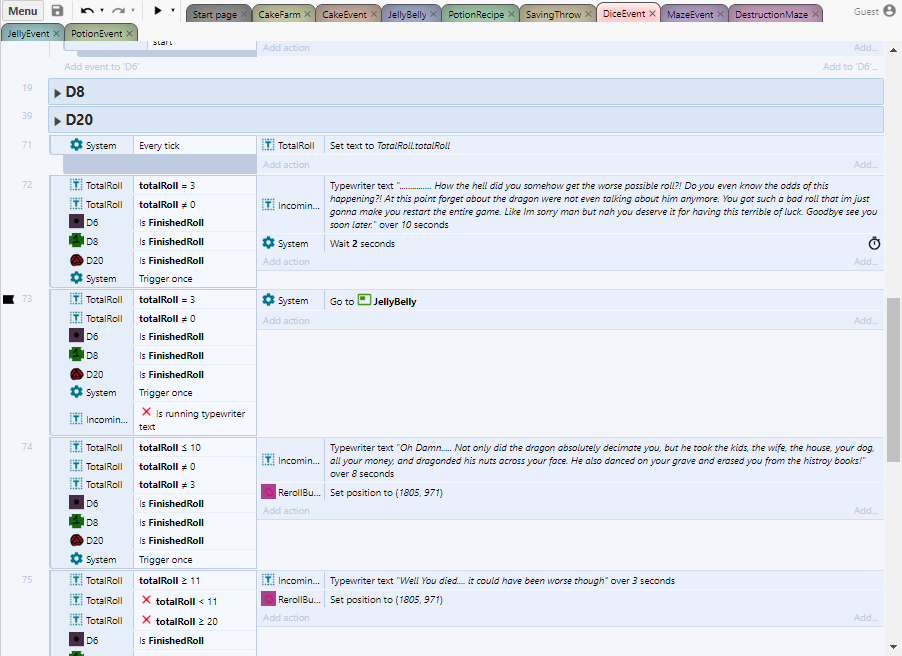Open the Menu button
Viewport: 902px width, 656px height.
(x=23, y=11)
